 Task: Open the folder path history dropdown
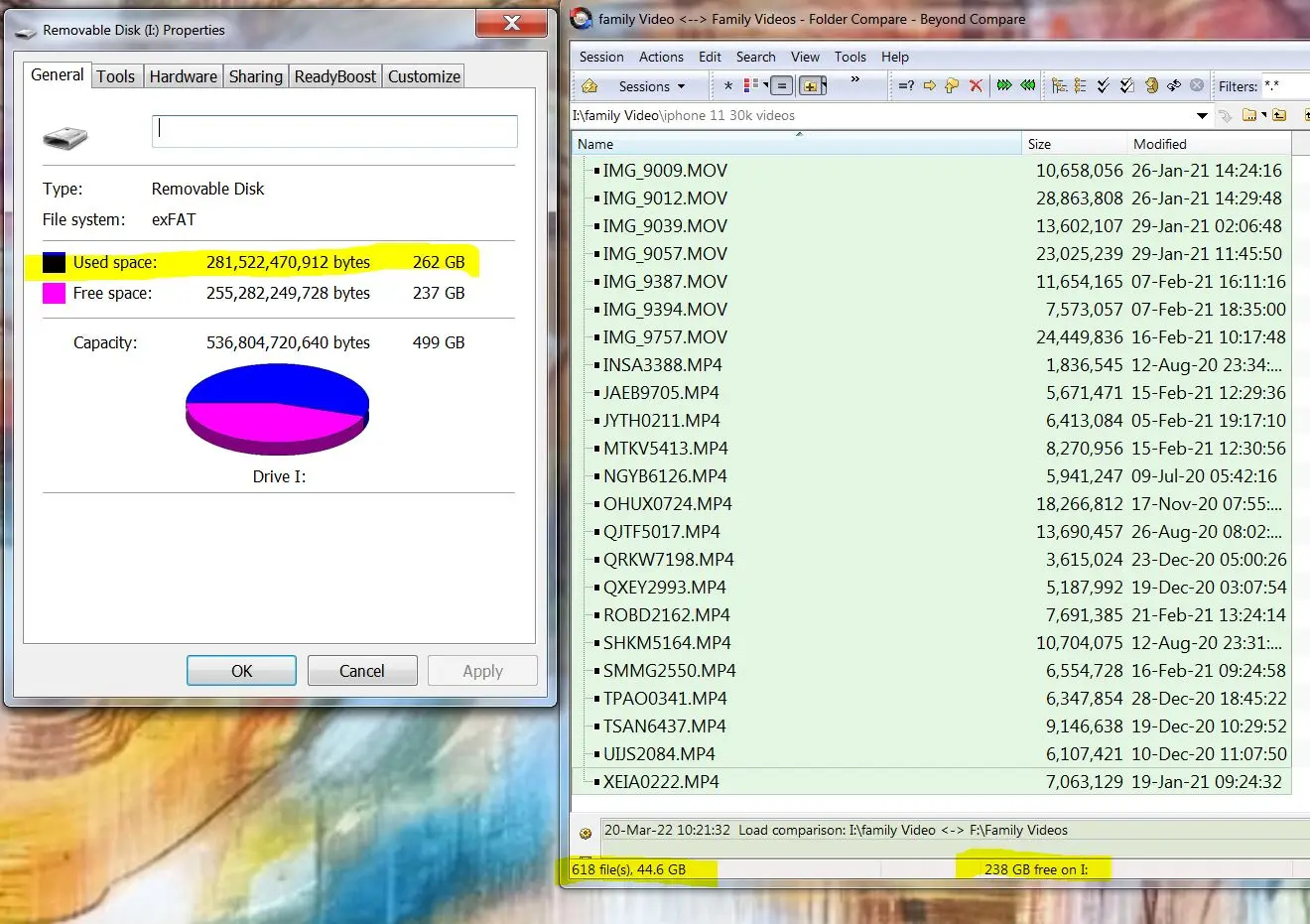[1202, 116]
